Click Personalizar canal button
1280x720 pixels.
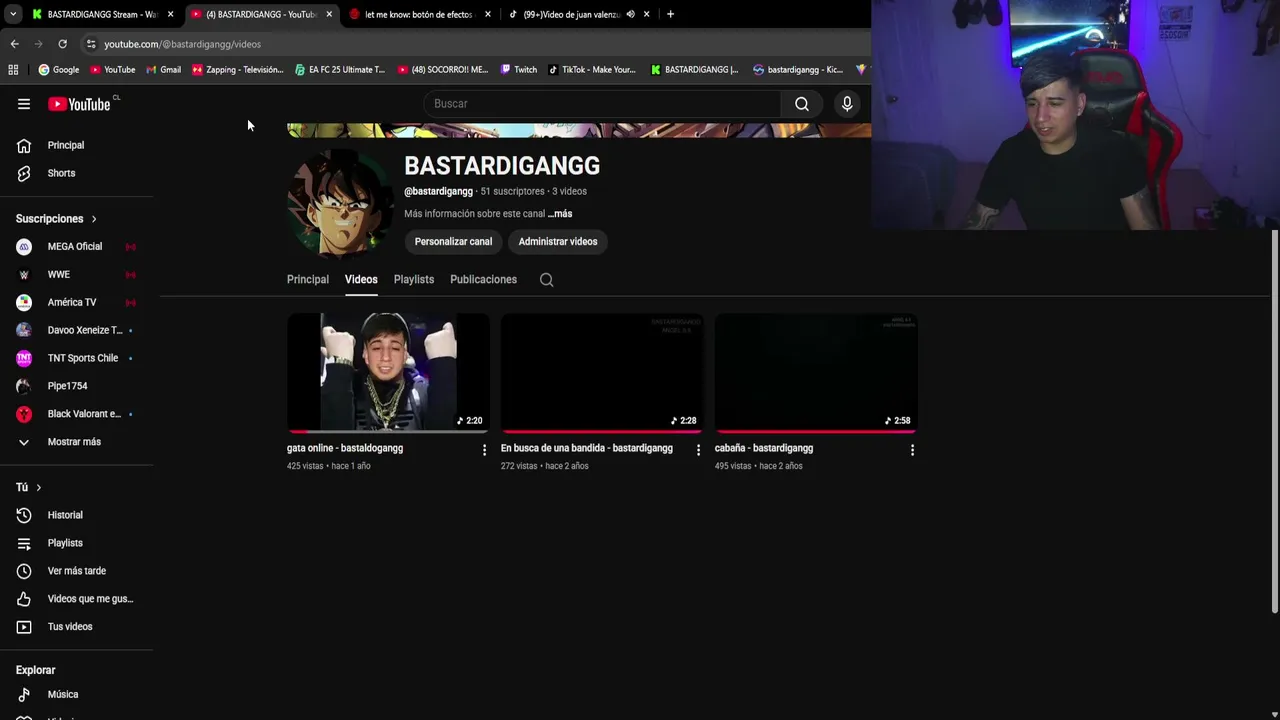pos(453,242)
